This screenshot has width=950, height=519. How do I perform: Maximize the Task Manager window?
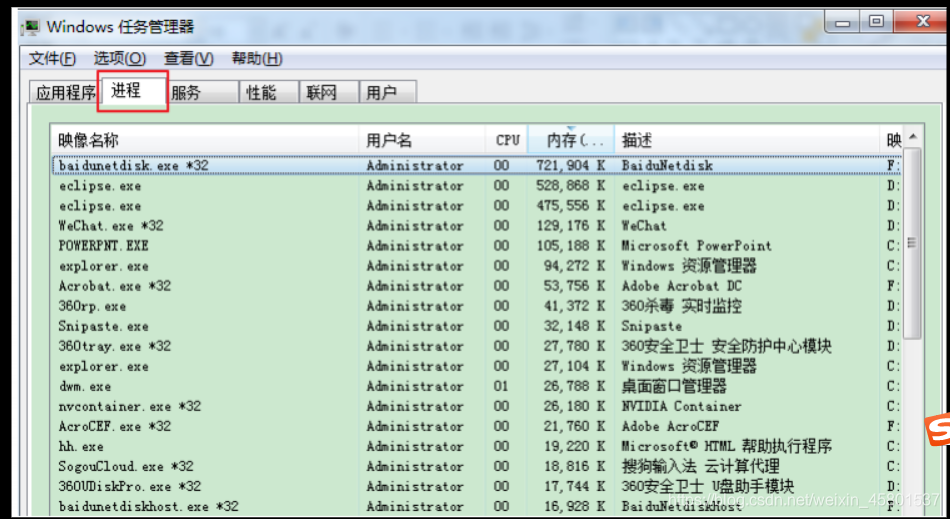(x=876, y=22)
